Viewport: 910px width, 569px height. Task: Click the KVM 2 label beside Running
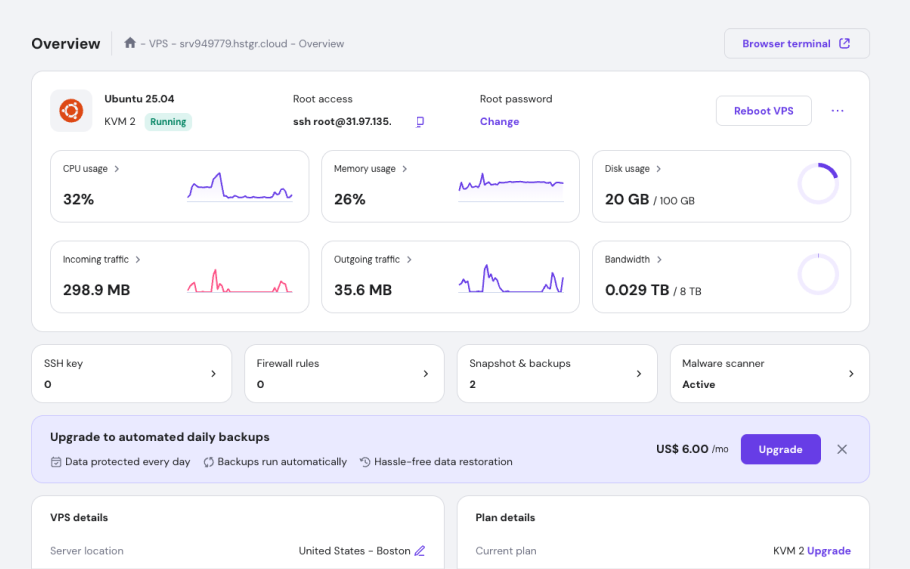(x=120, y=121)
